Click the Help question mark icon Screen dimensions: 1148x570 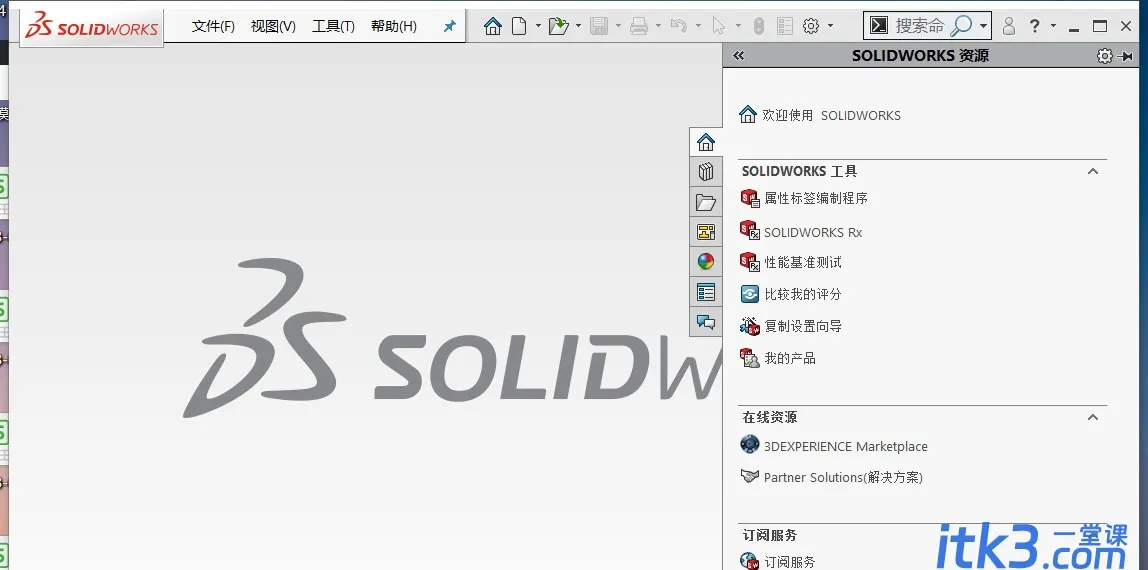(x=1035, y=26)
